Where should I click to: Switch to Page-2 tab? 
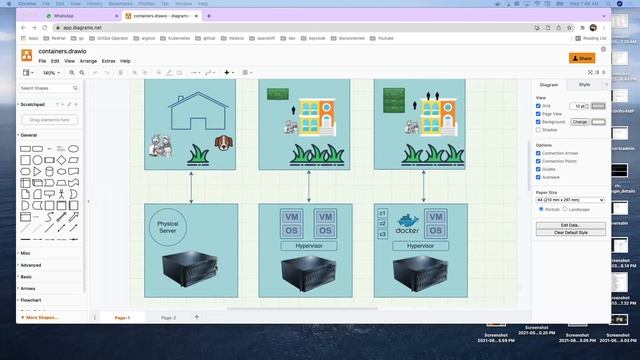(168, 318)
